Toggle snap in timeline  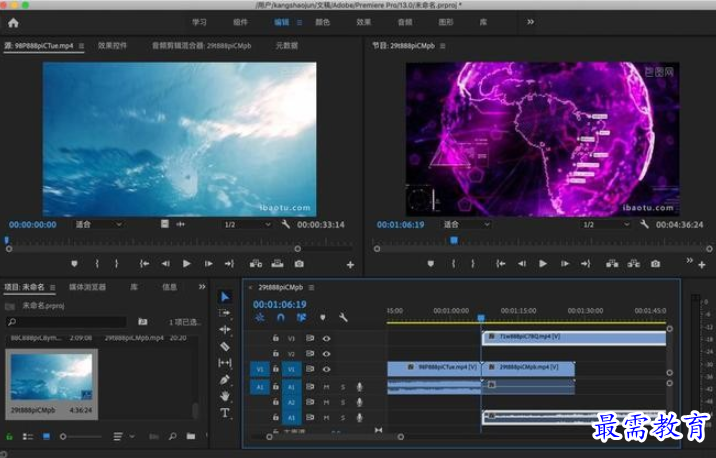click(281, 317)
